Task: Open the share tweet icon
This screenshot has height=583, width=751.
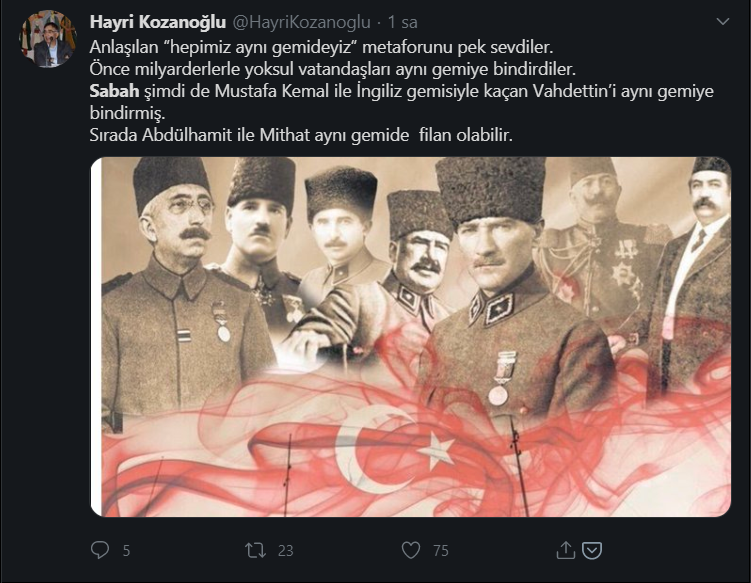Action: coord(566,550)
